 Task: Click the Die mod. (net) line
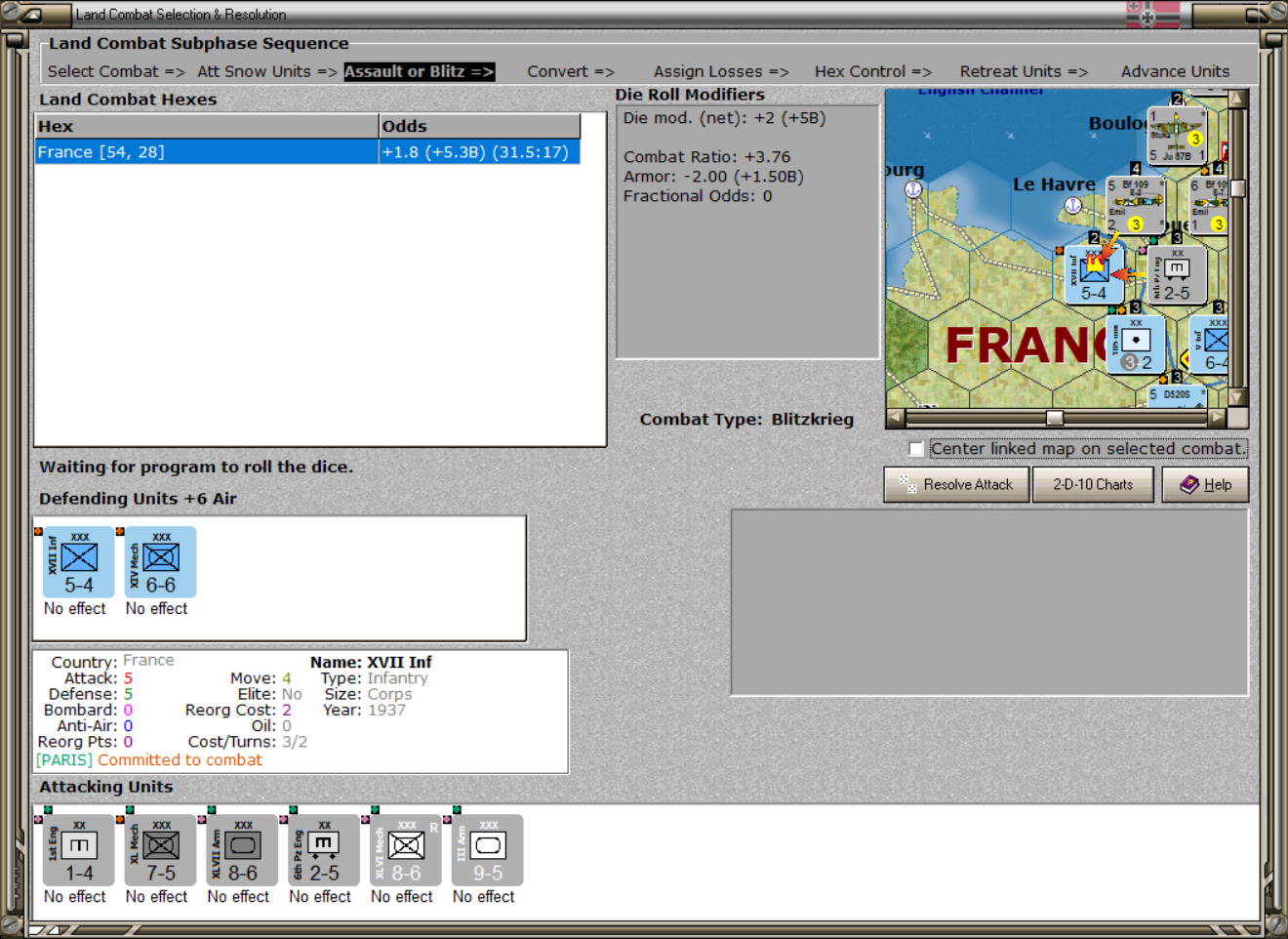coord(724,118)
